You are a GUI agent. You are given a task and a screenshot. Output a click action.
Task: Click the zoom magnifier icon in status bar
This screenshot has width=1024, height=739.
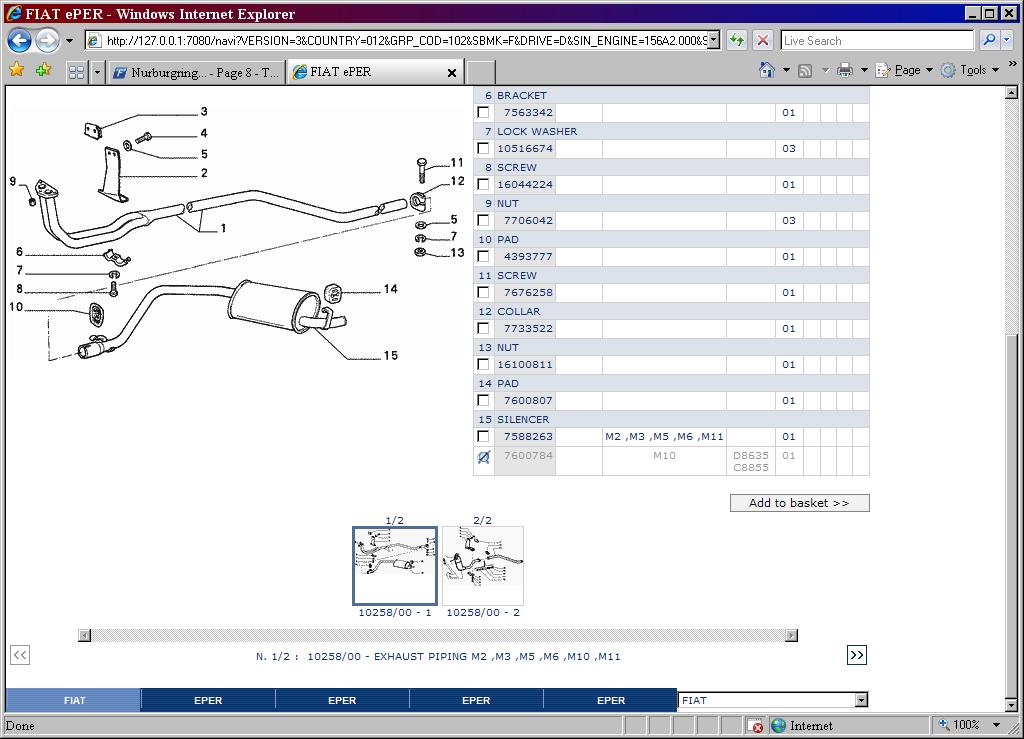pos(944,724)
